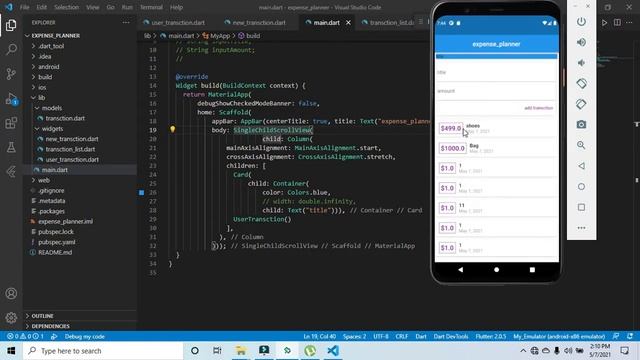The image size is (640, 360).
Task: Rotate emulator left
Action: click(581, 83)
